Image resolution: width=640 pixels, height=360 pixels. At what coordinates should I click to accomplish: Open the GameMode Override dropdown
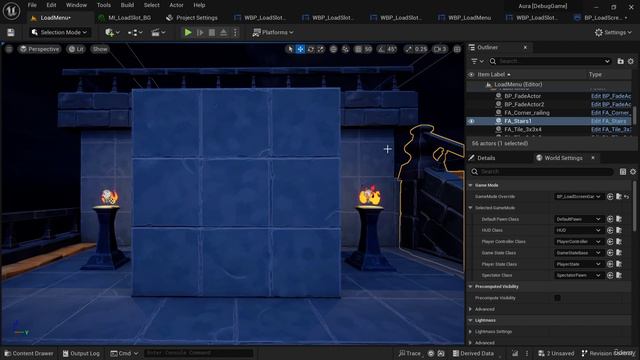click(x=578, y=197)
